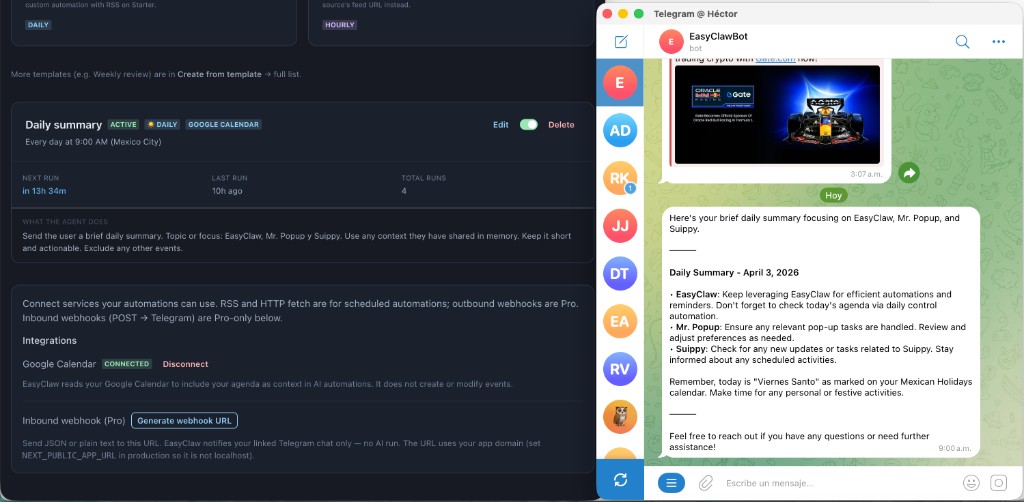Viewport: 1024px width, 502px height.
Task: Toggle the Daily summary automation switch
Action: [x=528, y=125]
